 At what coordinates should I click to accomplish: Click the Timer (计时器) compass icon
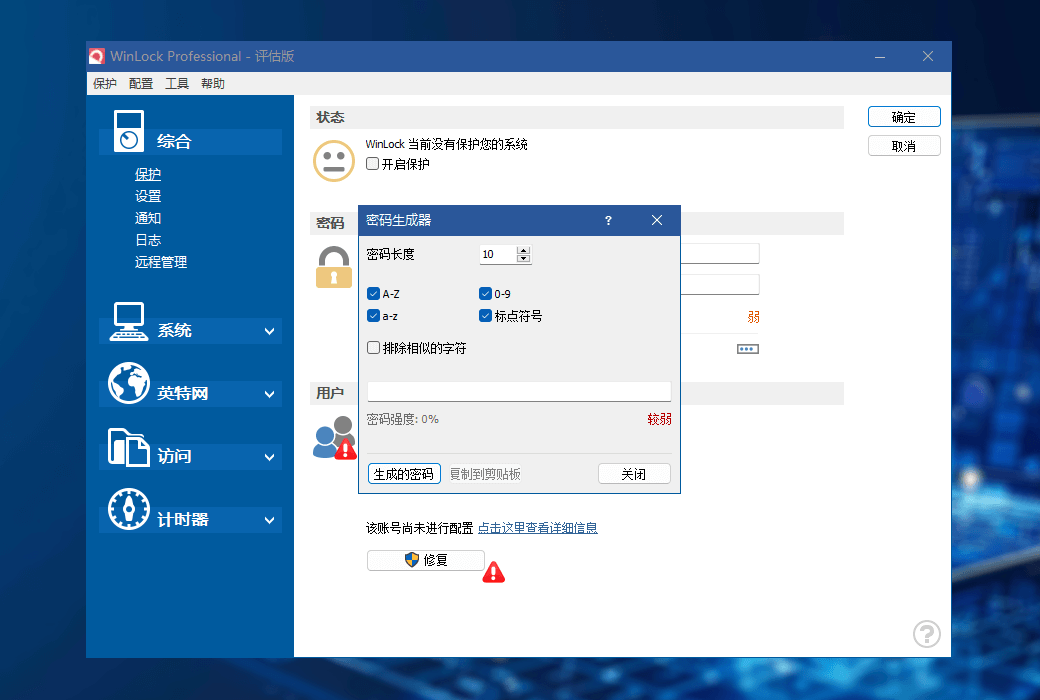[129, 509]
